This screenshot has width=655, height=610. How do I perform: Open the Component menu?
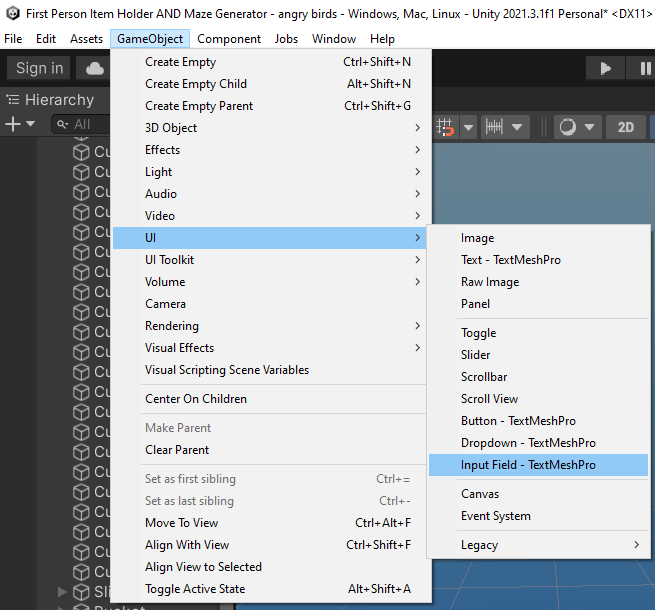click(229, 39)
